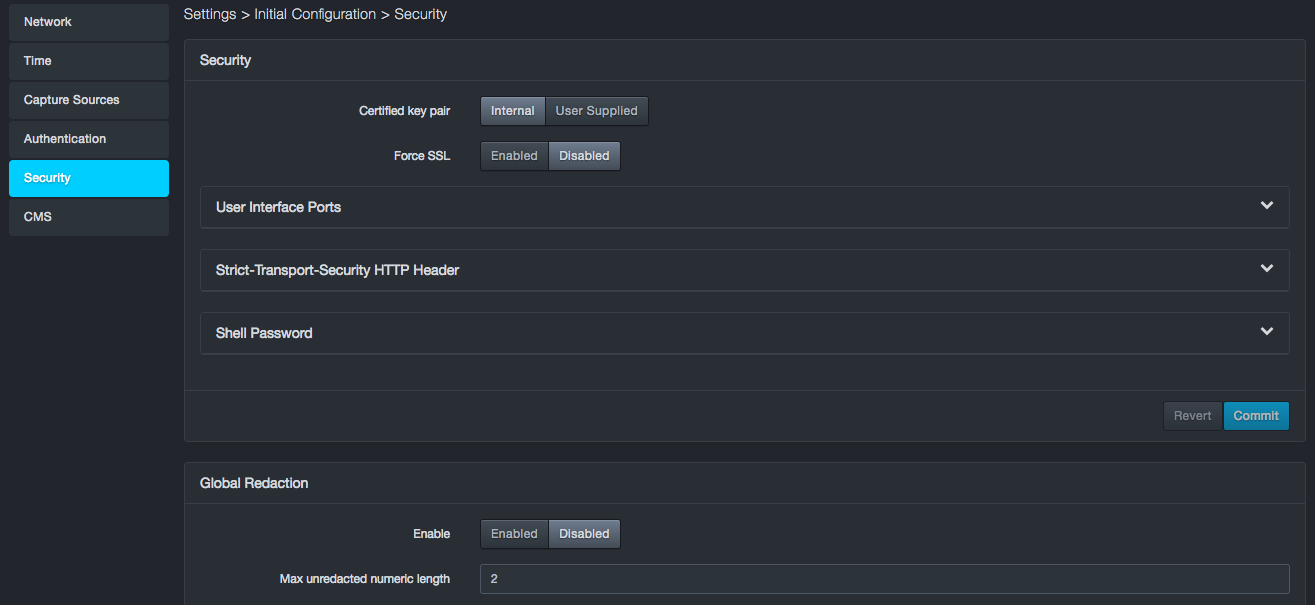Enable Global Redaction
This screenshot has width=1315, height=605.
(514, 534)
